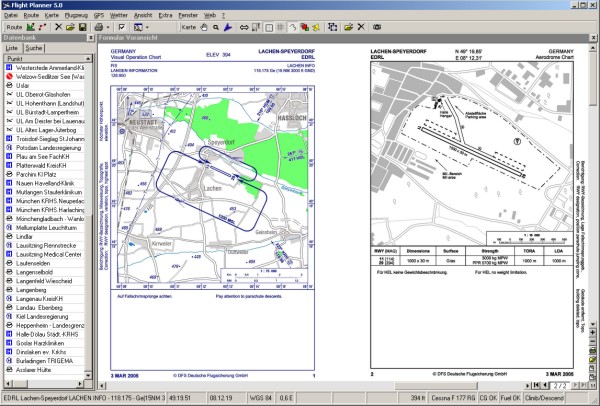
Task: Click the upper document icon on the right edge
Action: [x=593, y=368]
